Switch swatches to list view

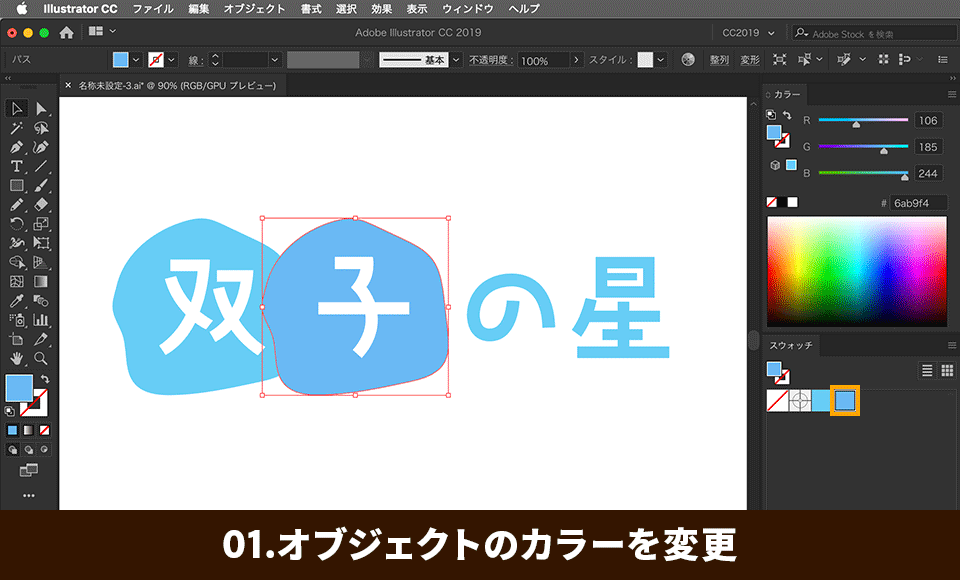[927, 371]
